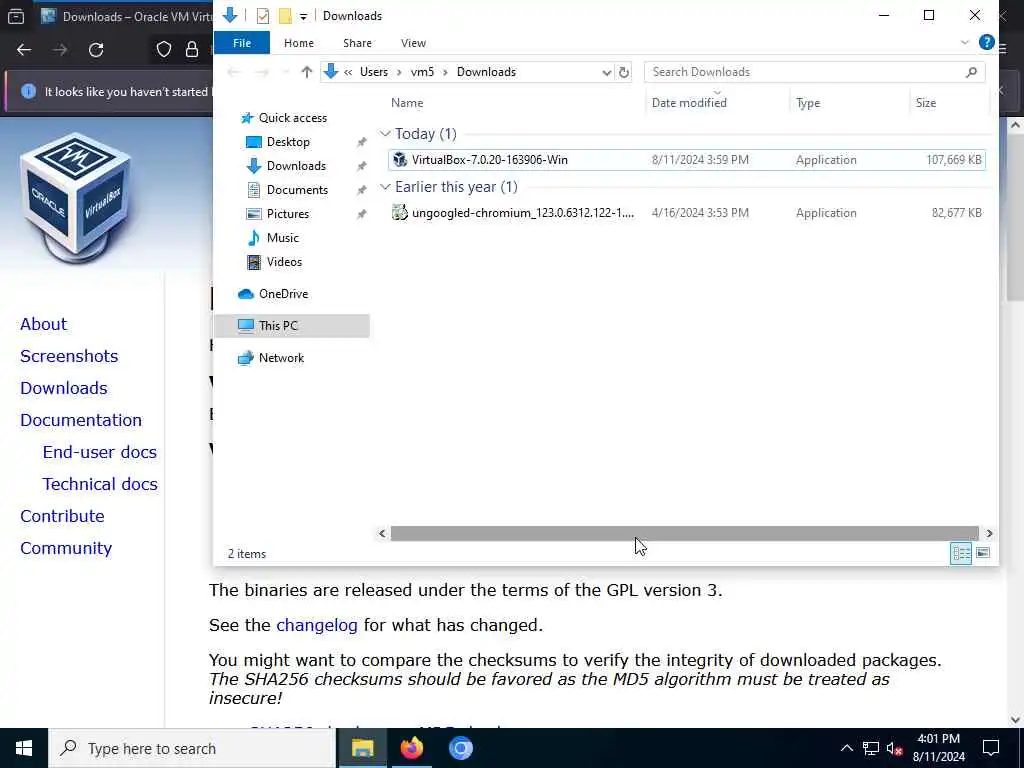This screenshot has width=1024, height=768.
Task: Open the File ribbon tab
Action: click(x=242, y=43)
